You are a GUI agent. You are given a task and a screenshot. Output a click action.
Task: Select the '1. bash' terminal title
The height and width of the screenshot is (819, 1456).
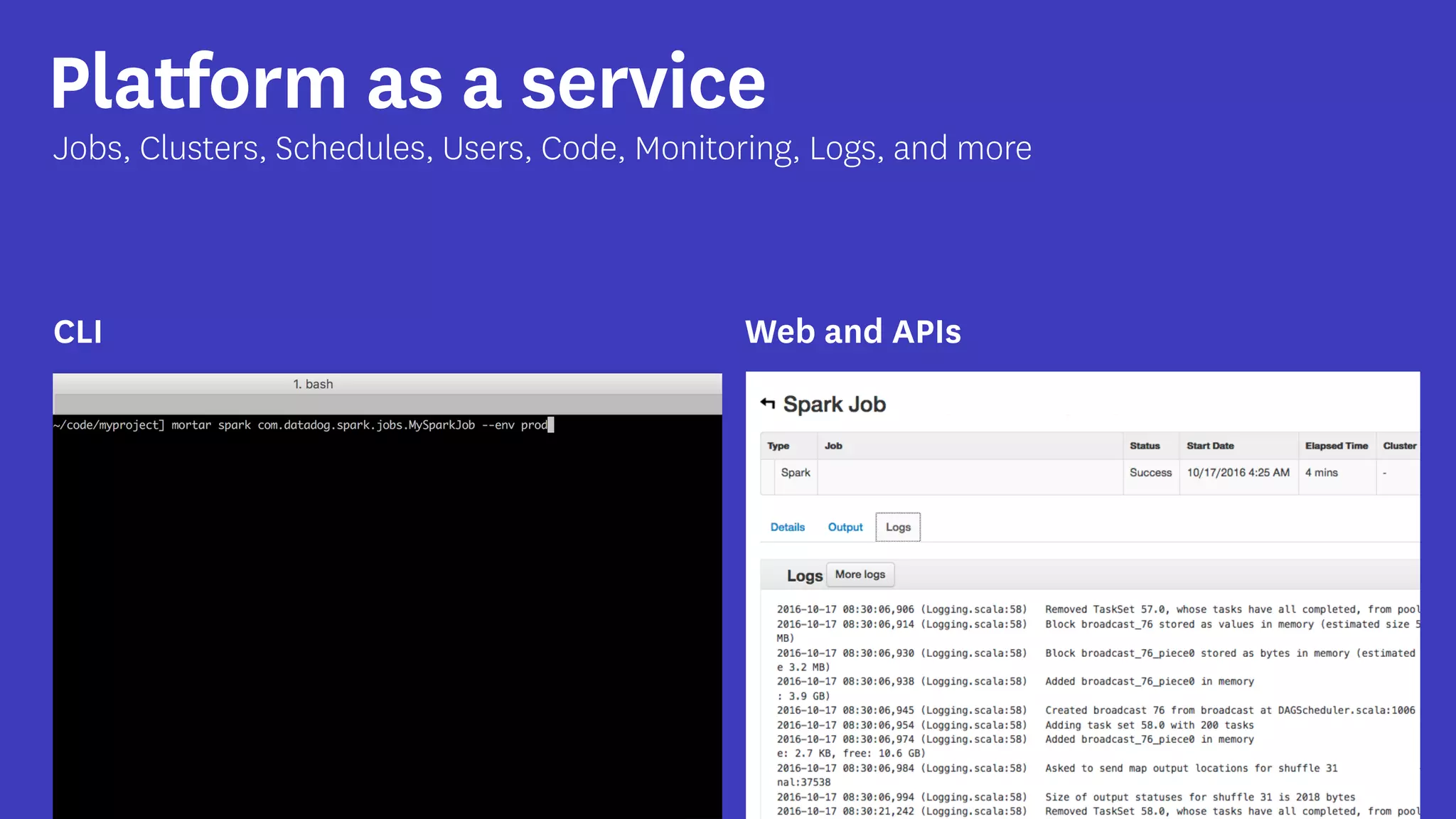coord(314,384)
